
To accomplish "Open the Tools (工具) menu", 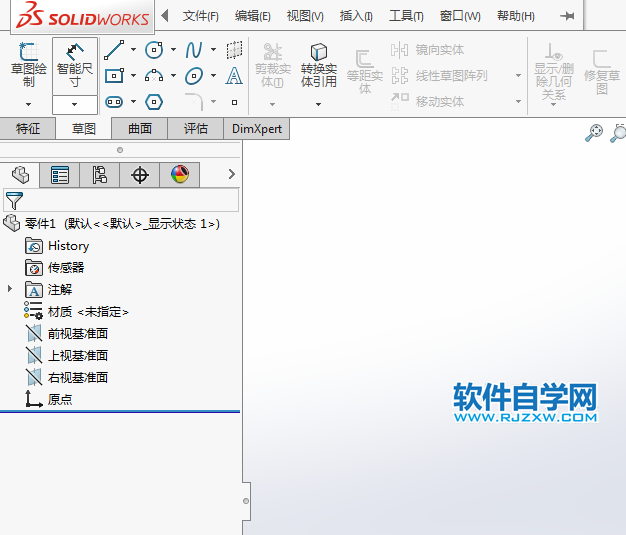I will pos(406,16).
